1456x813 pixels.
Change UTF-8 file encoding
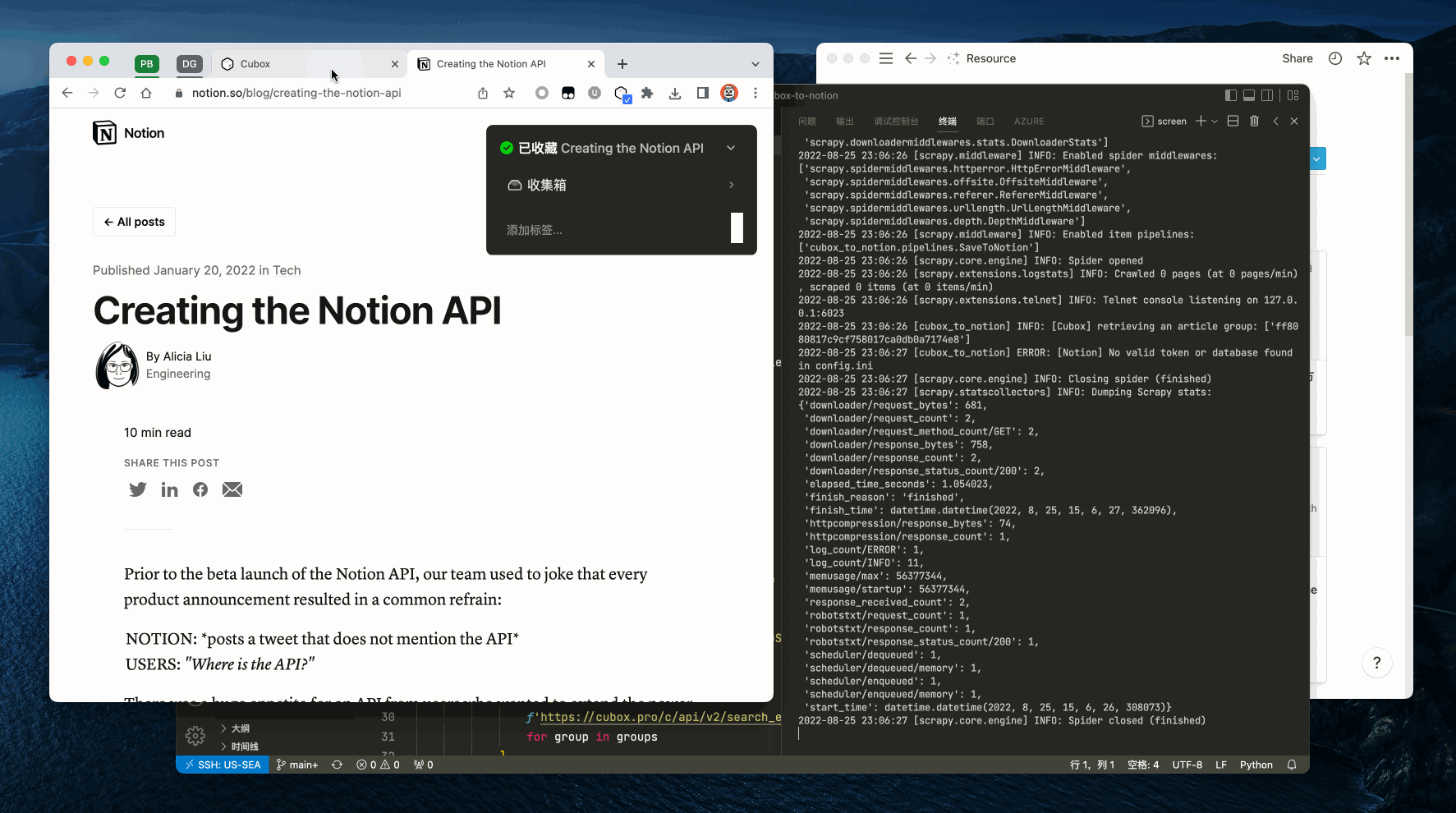1187,765
